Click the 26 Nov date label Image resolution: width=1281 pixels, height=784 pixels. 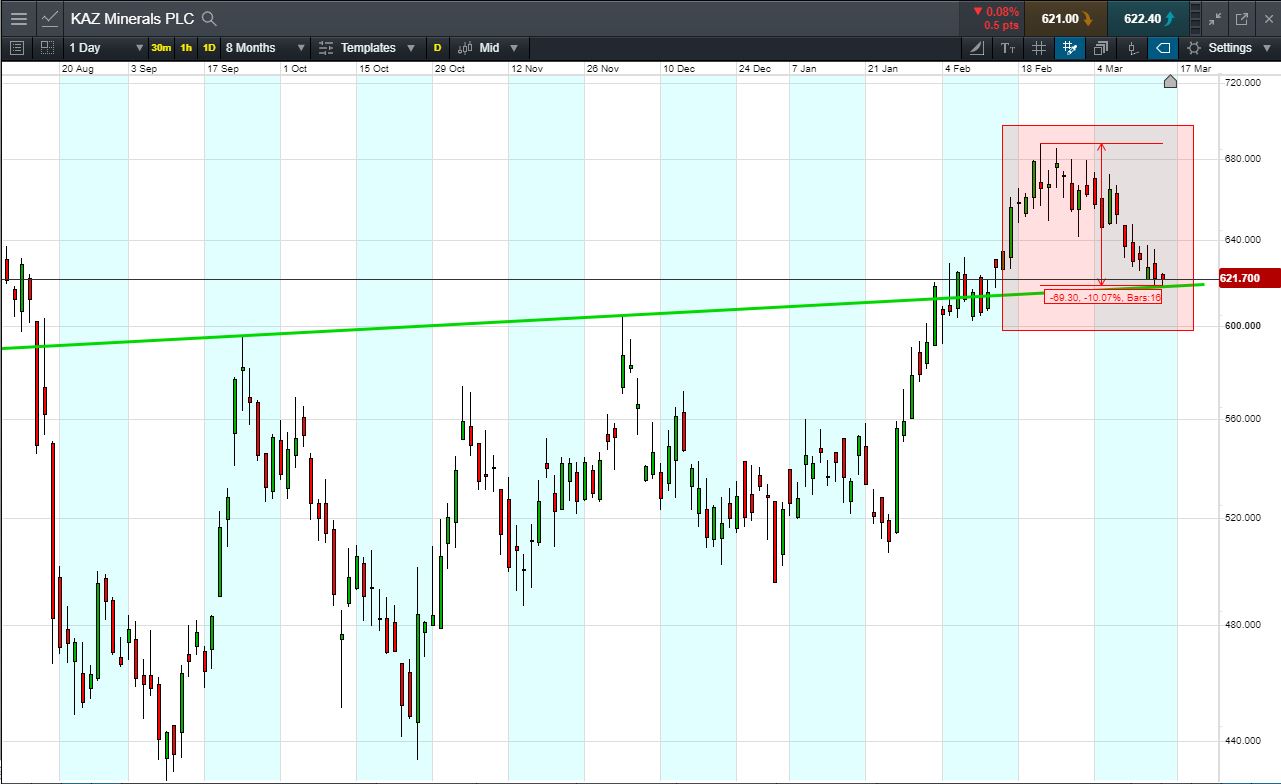[x=603, y=69]
